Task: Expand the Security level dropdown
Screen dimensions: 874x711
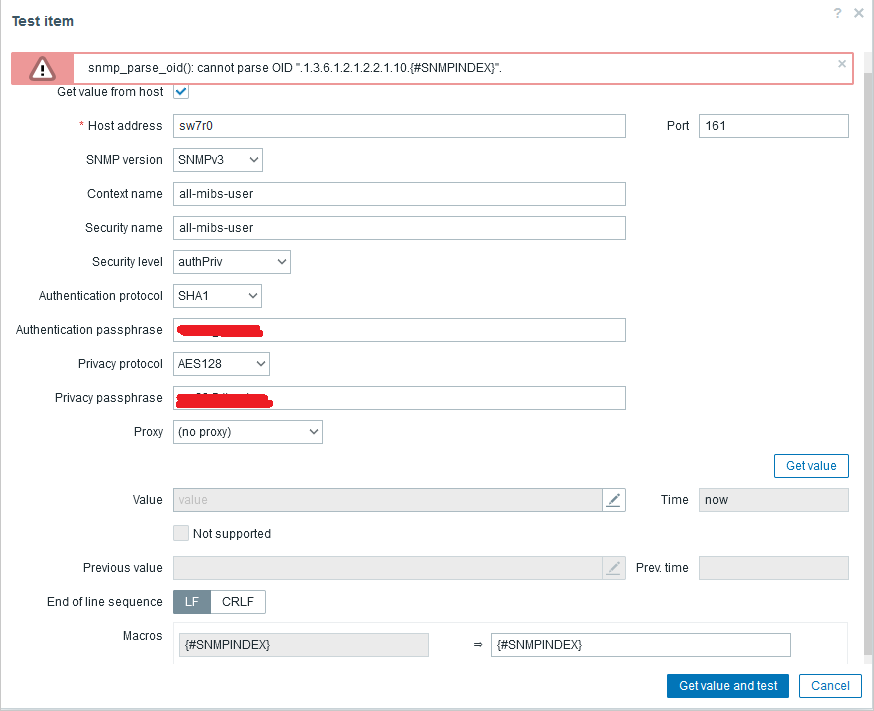Action: [x=232, y=262]
